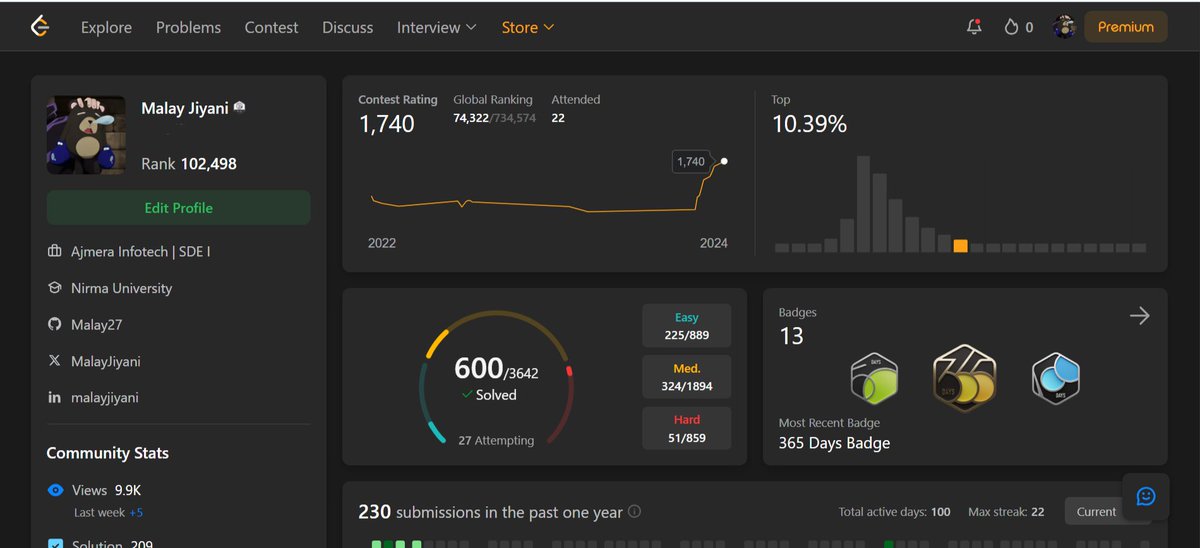
Task: Click the Total active days: 100 text
Action: tap(895, 512)
